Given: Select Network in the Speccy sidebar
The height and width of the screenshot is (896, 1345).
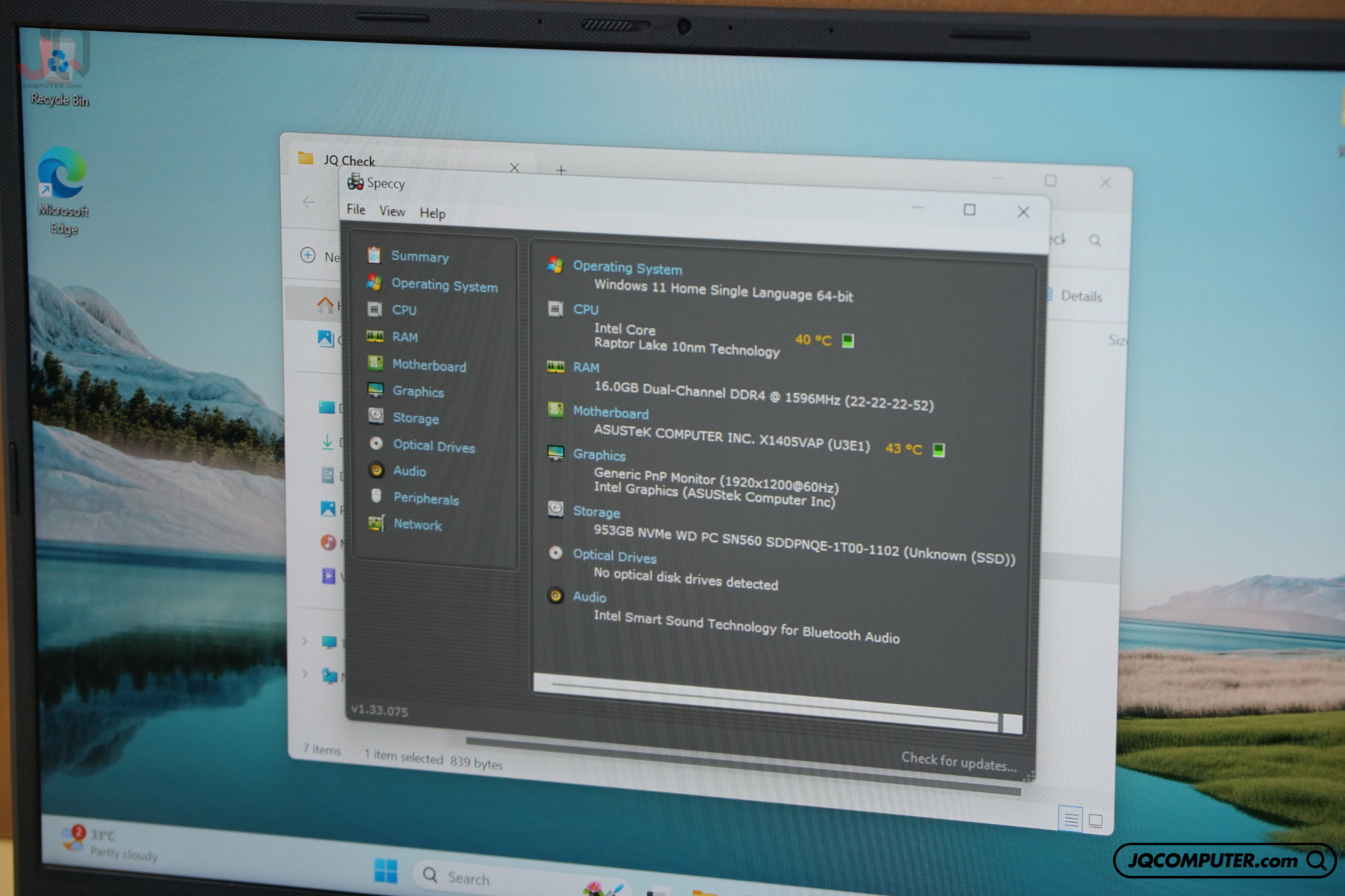Looking at the screenshot, I should (x=418, y=524).
